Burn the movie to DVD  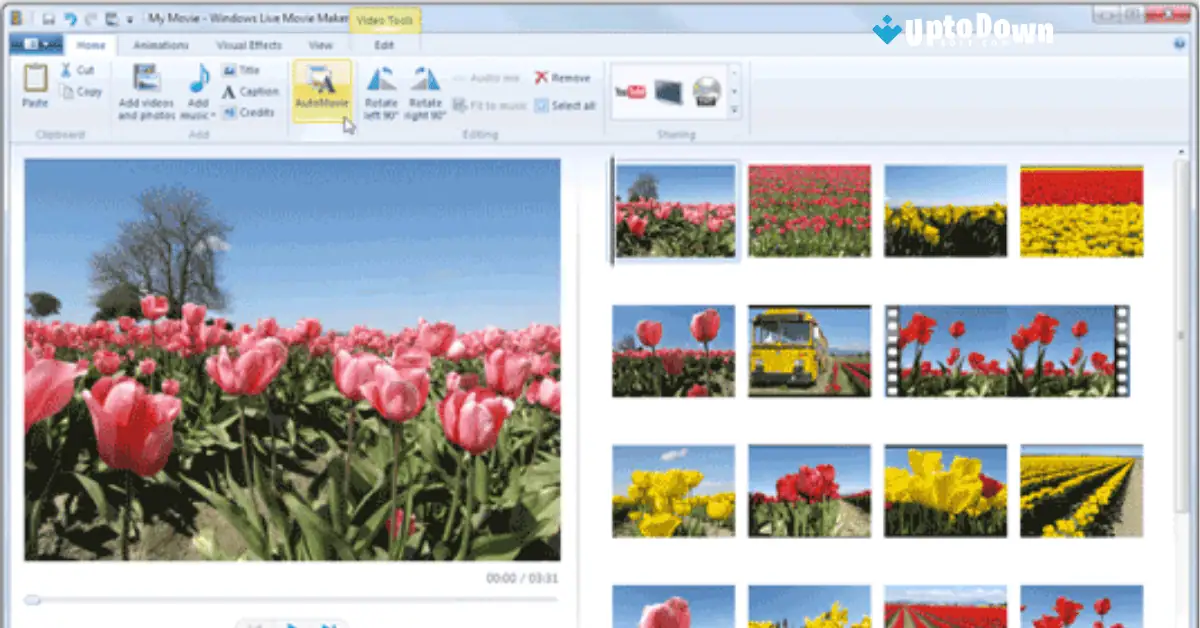point(708,90)
